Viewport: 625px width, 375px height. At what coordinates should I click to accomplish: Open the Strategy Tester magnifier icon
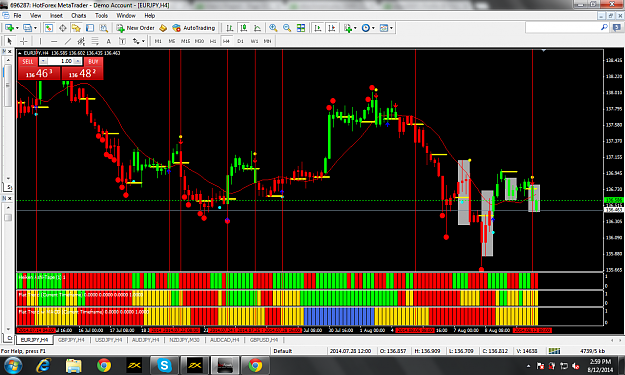coord(104,28)
